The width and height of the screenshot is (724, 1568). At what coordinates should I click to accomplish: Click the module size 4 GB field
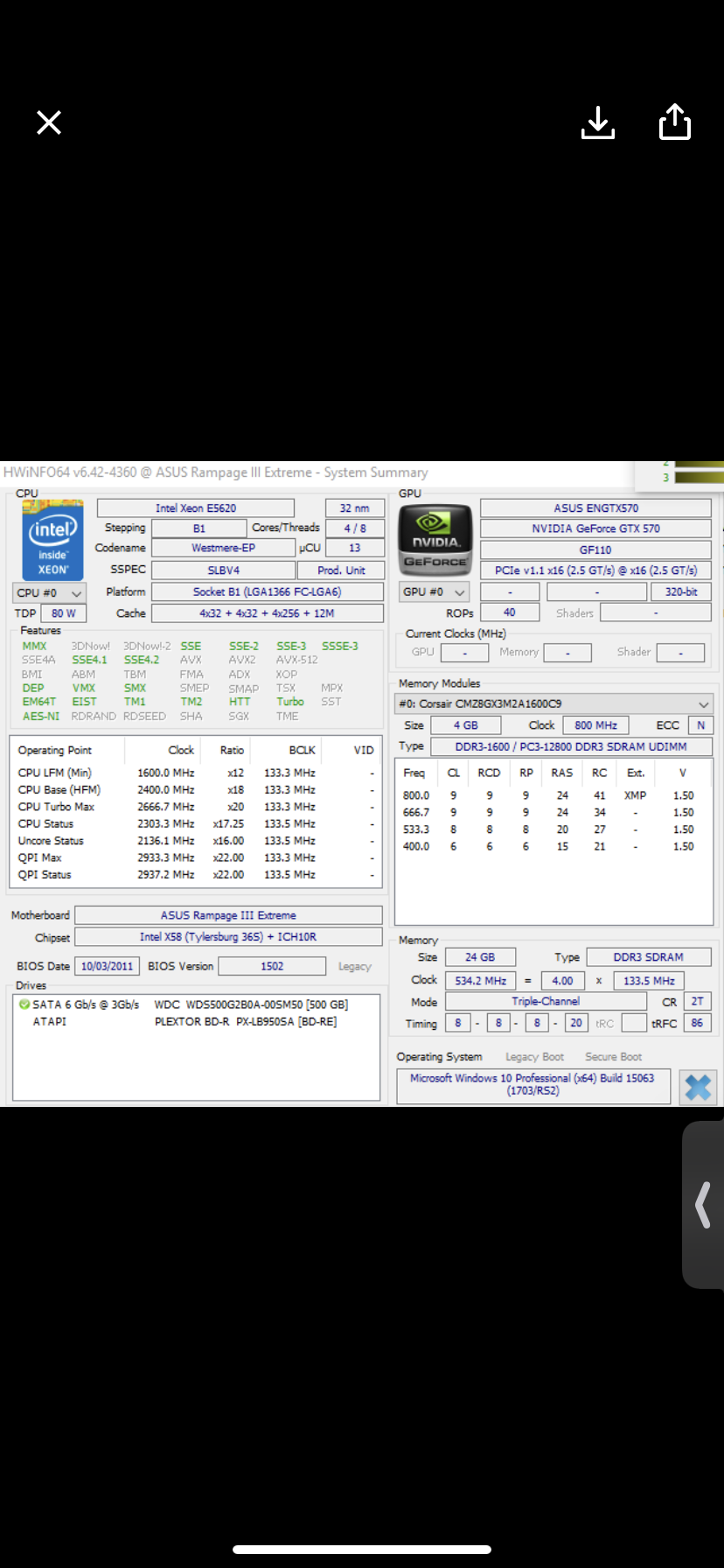(465, 725)
